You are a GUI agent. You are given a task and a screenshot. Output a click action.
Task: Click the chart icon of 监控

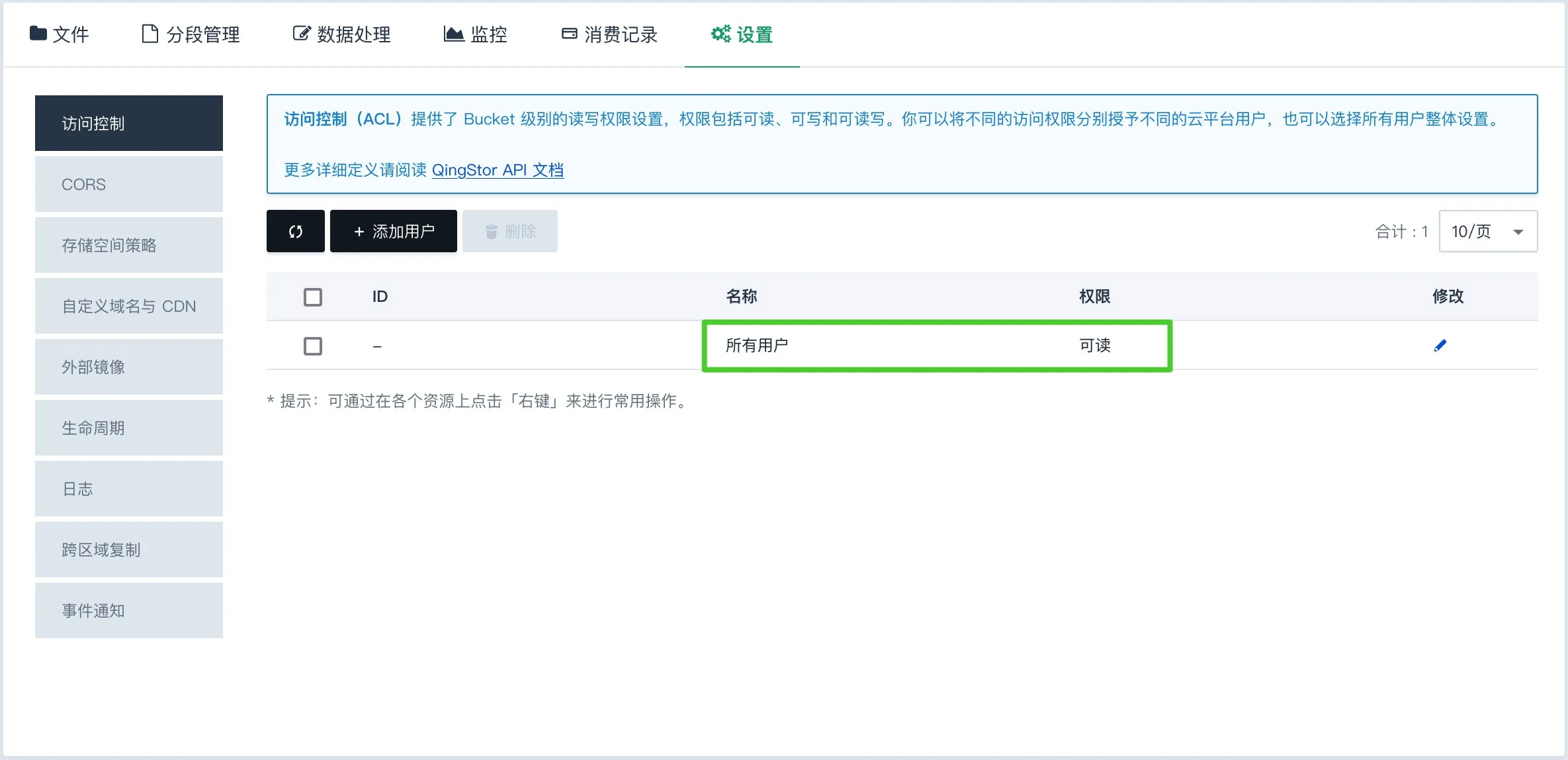[x=453, y=34]
